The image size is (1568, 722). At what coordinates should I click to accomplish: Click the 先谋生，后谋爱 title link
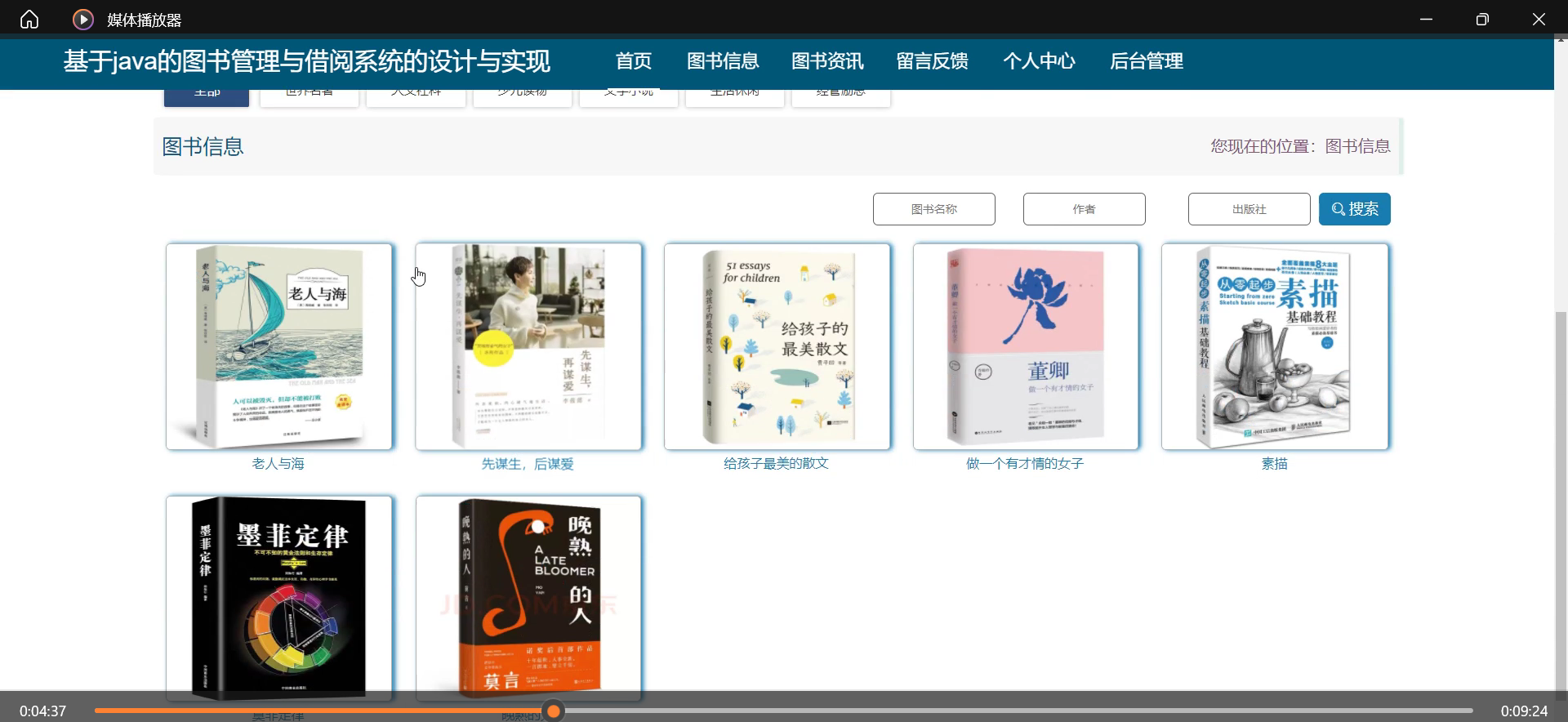pos(528,464)
